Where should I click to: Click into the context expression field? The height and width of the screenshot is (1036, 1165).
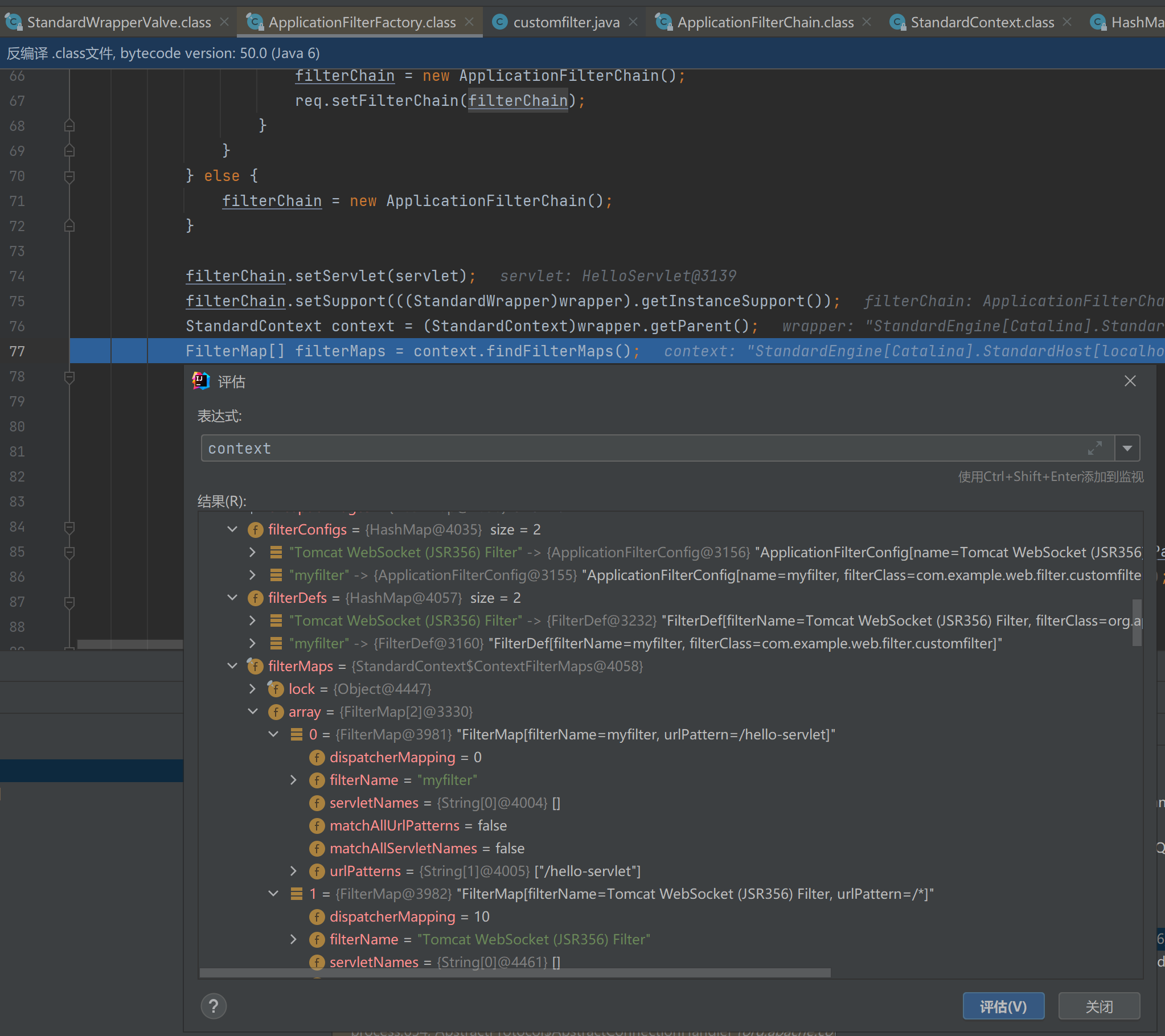[627, 448]
